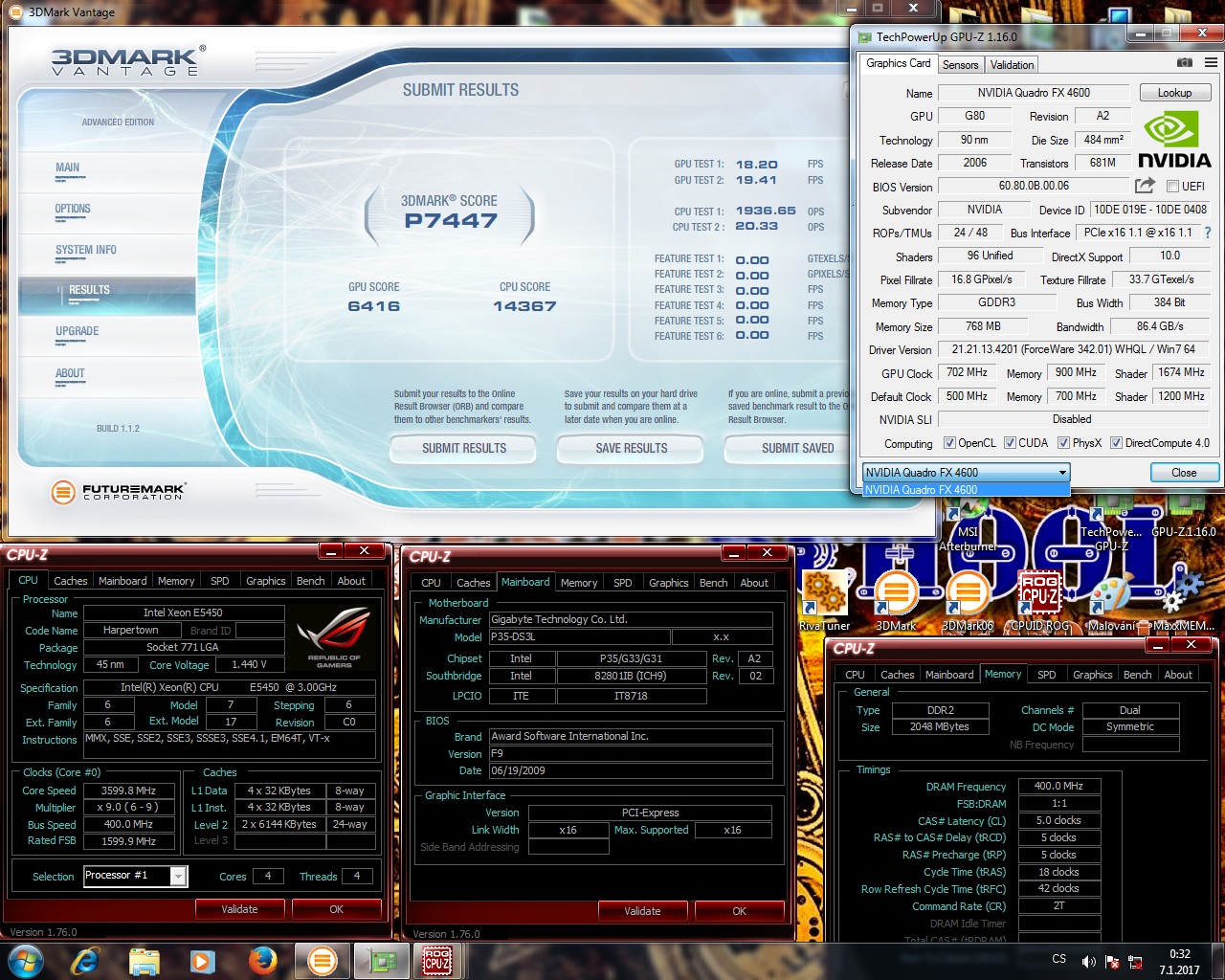The width and height of the screenshot is (1225, 980).
Task: Open the GPU selection dropdown in GPU-Z
Action: 966,472
